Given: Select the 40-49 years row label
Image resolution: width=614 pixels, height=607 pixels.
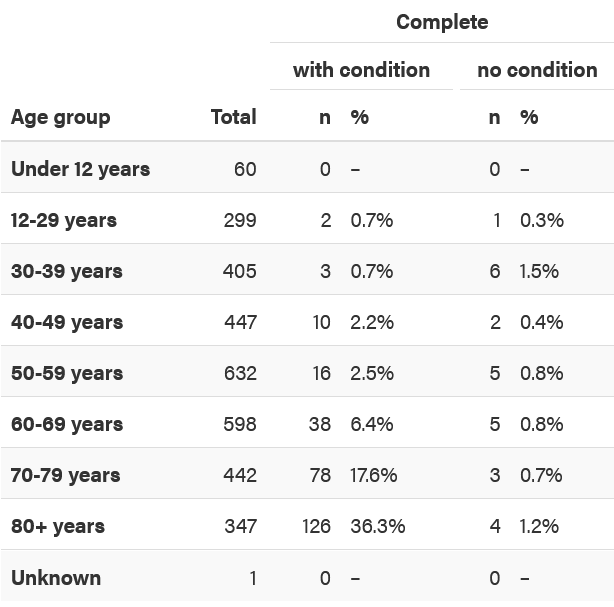Looking at the screenshot, I should coord(67,322).
